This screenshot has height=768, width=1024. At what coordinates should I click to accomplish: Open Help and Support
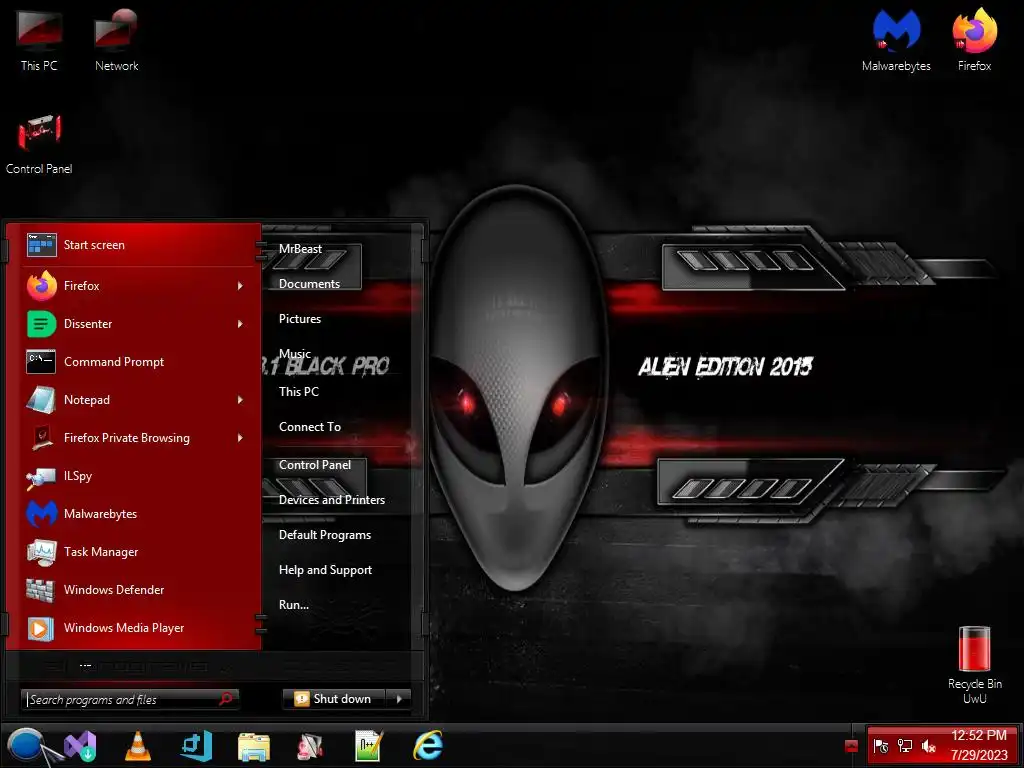[325, 570]
